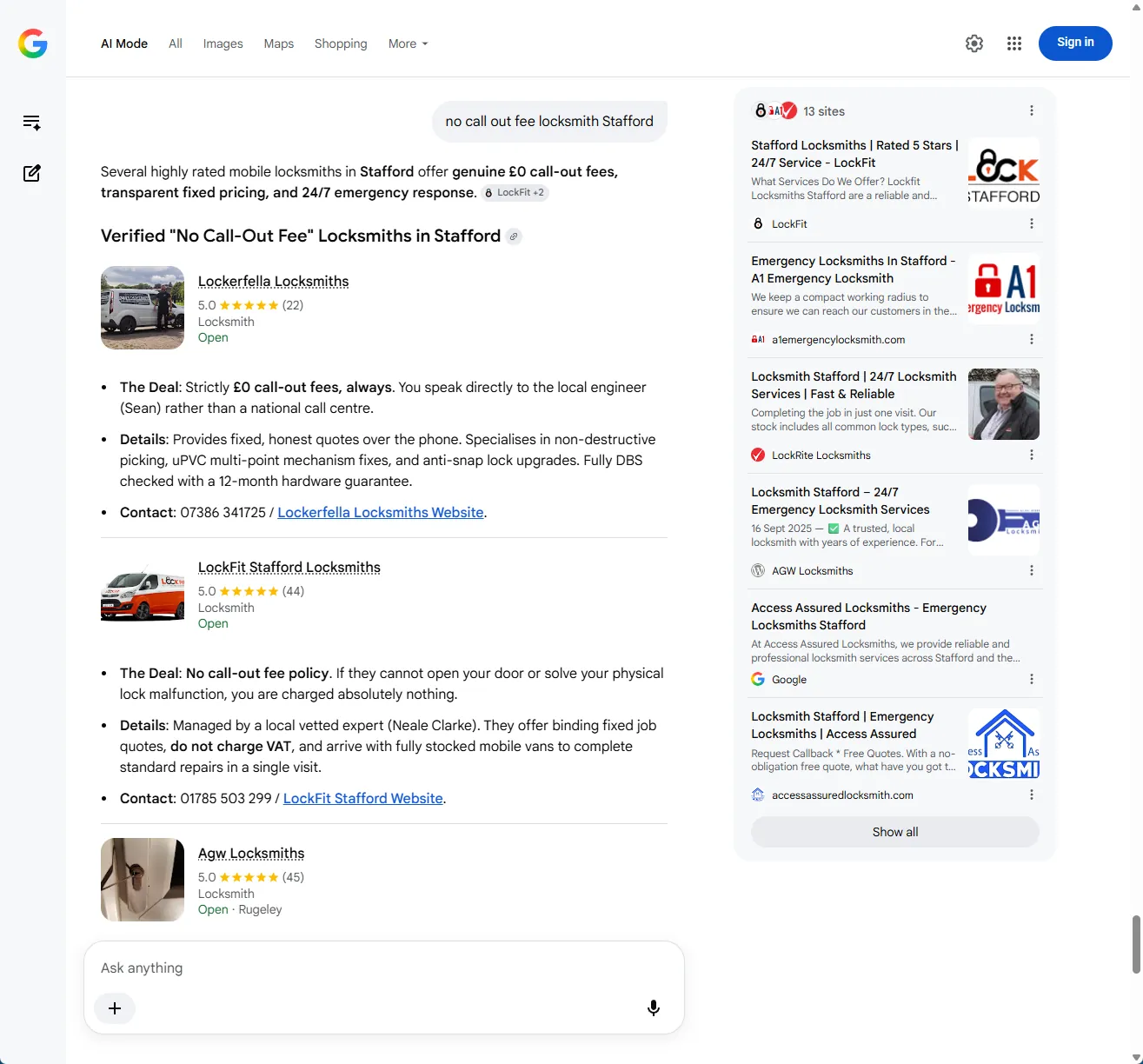Screen dimensions: 1143x1064
Task: Click the LockRite man photo thumbnail
Action: pyautogui.click(x=1004, y=404)
